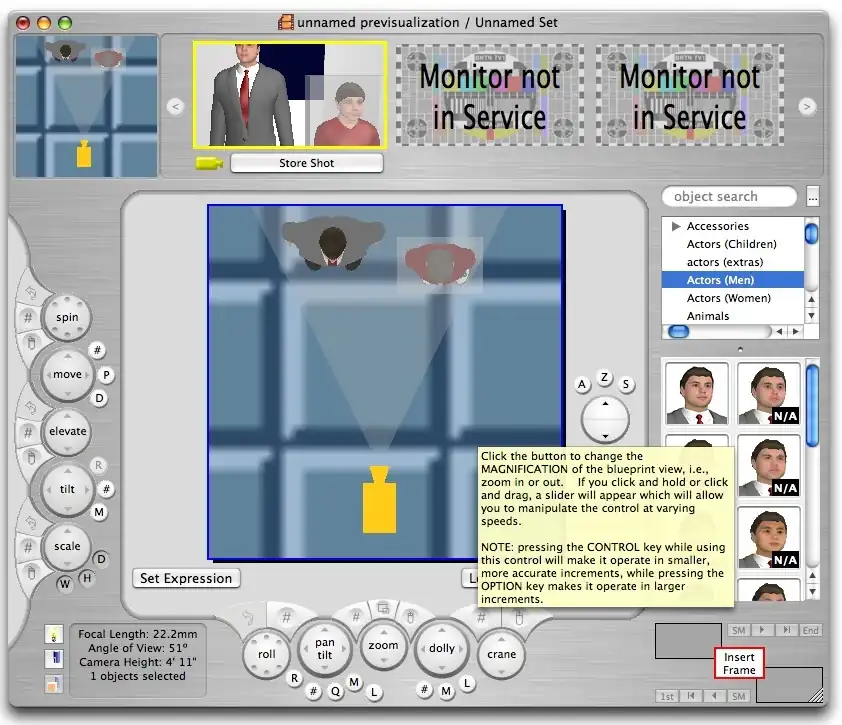Screen dimensions: 842x725
Task: Click the Set Expression button
Action: click(186, 578)
